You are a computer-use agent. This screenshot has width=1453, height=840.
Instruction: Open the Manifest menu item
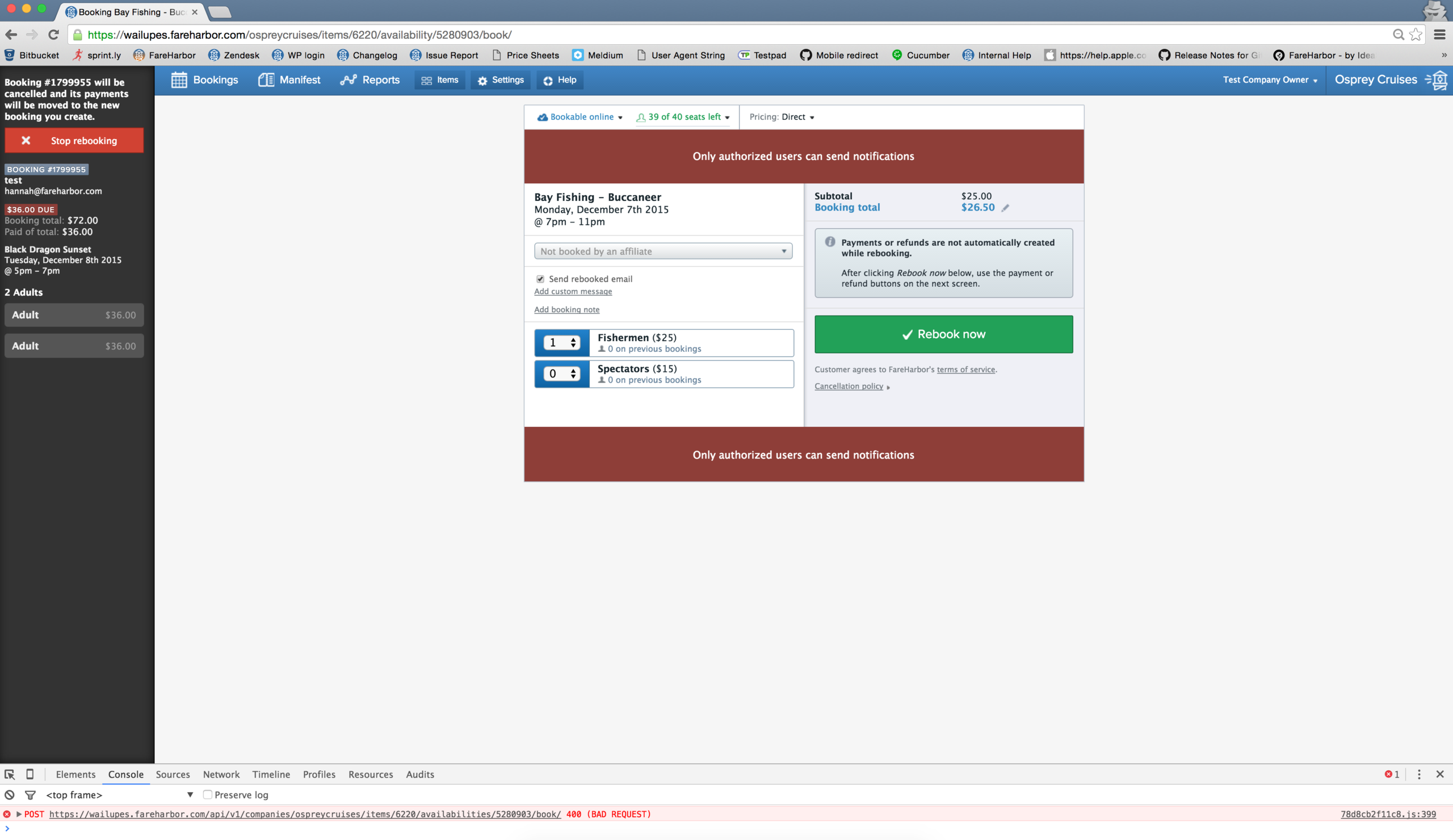pos(289,80)
